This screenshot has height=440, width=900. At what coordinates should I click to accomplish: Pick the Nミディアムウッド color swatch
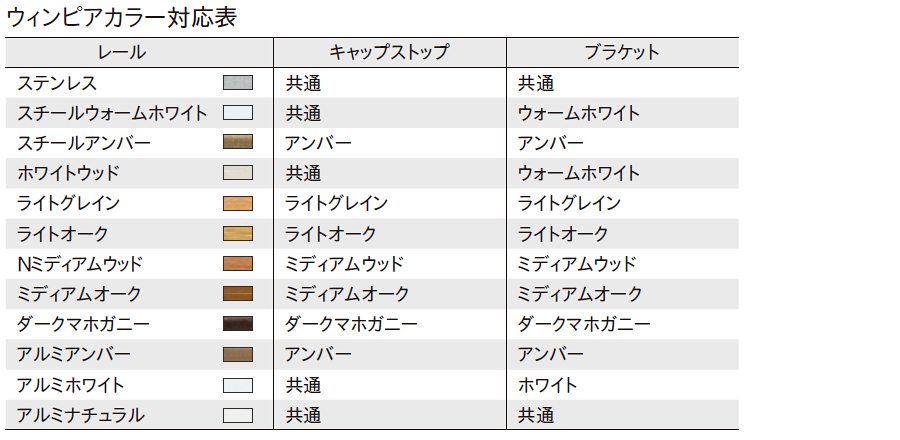[x=238, y=264]
